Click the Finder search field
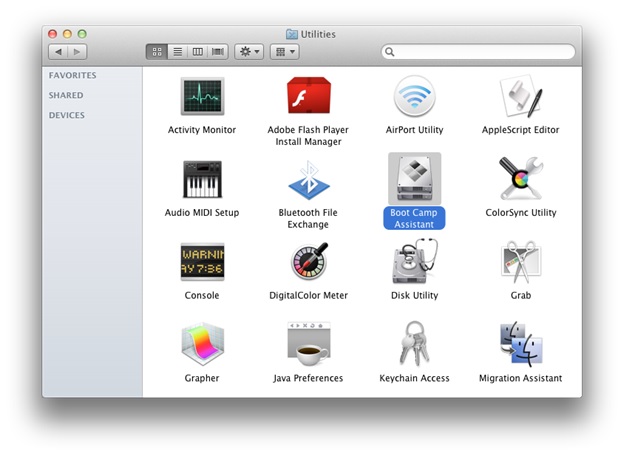This screenshot has width=624, height=456. pyautogui.click(x=478, y=52)
